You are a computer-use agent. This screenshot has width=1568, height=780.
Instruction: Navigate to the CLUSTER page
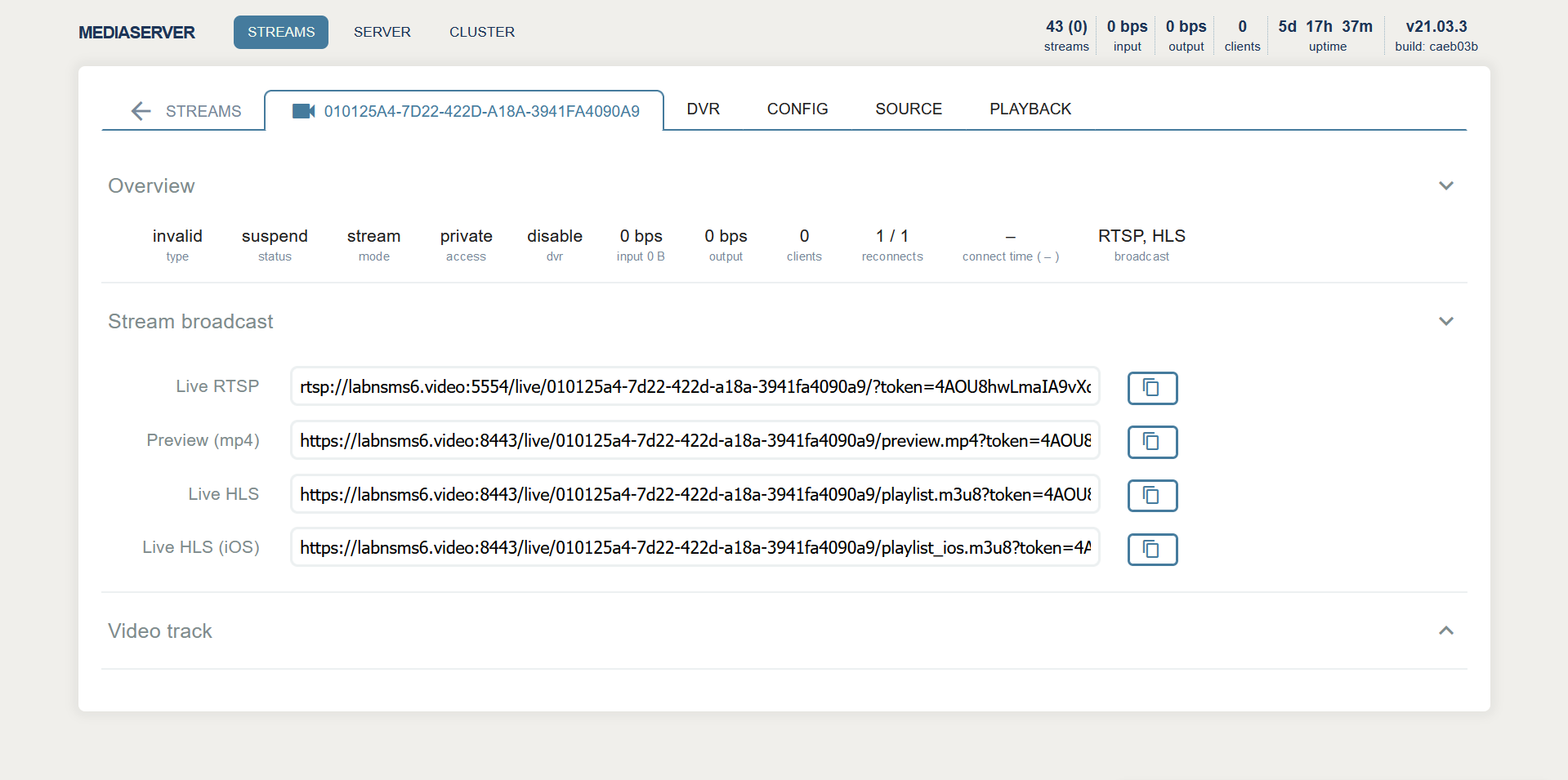tap(481, 33)
